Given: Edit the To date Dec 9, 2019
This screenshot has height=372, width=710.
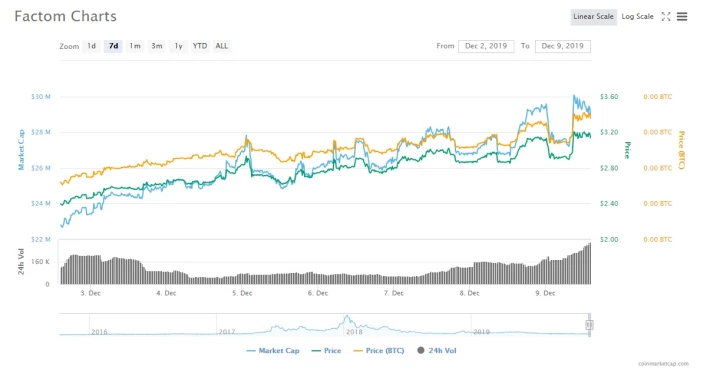Looking at the screenshot, I should pos(562,46).
